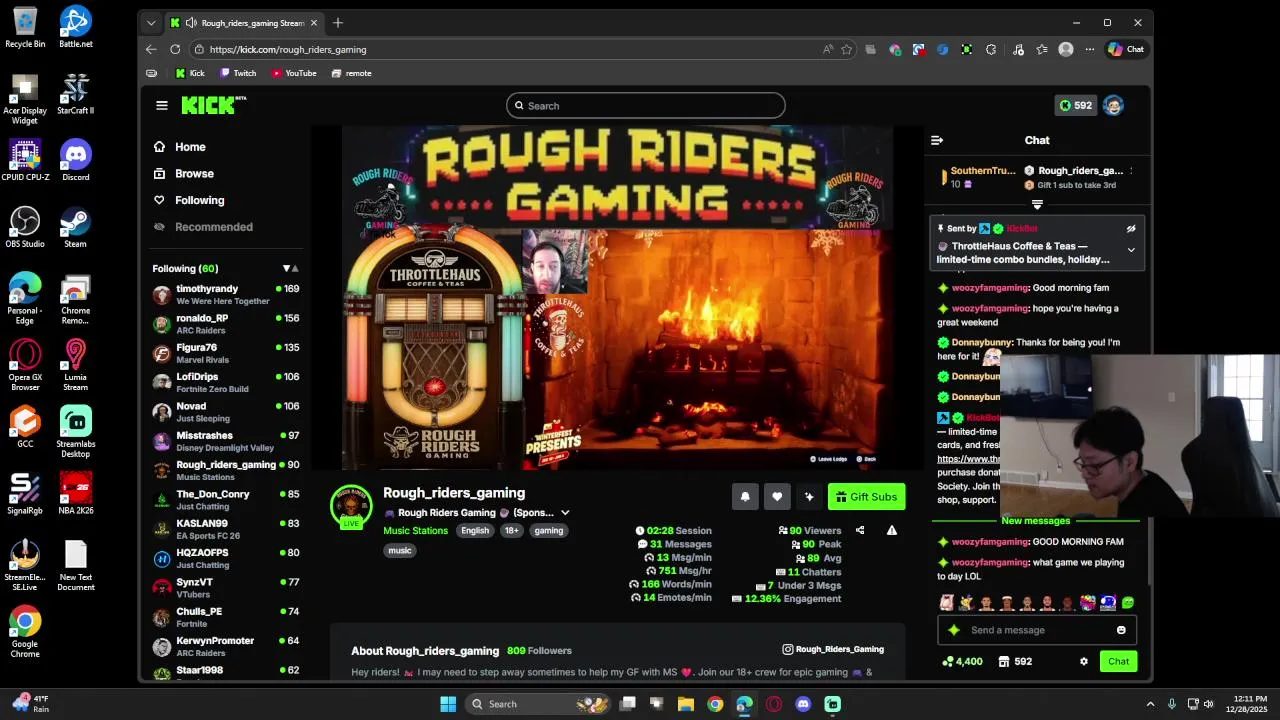Open a new browser tab
Viewport: 1280px width, 720px height.
click(x=338, y=23)
